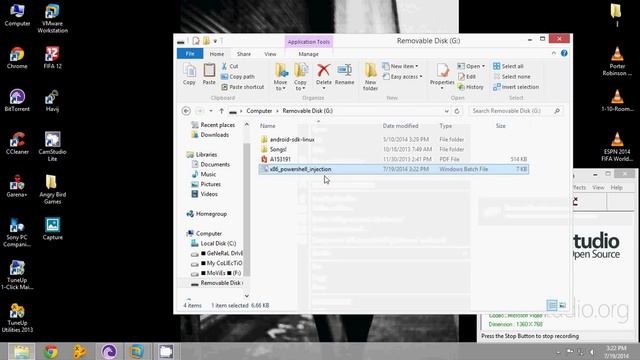Switch to details view icon
640x360 pixels.
pyautogui.click(x=552, y=305)
